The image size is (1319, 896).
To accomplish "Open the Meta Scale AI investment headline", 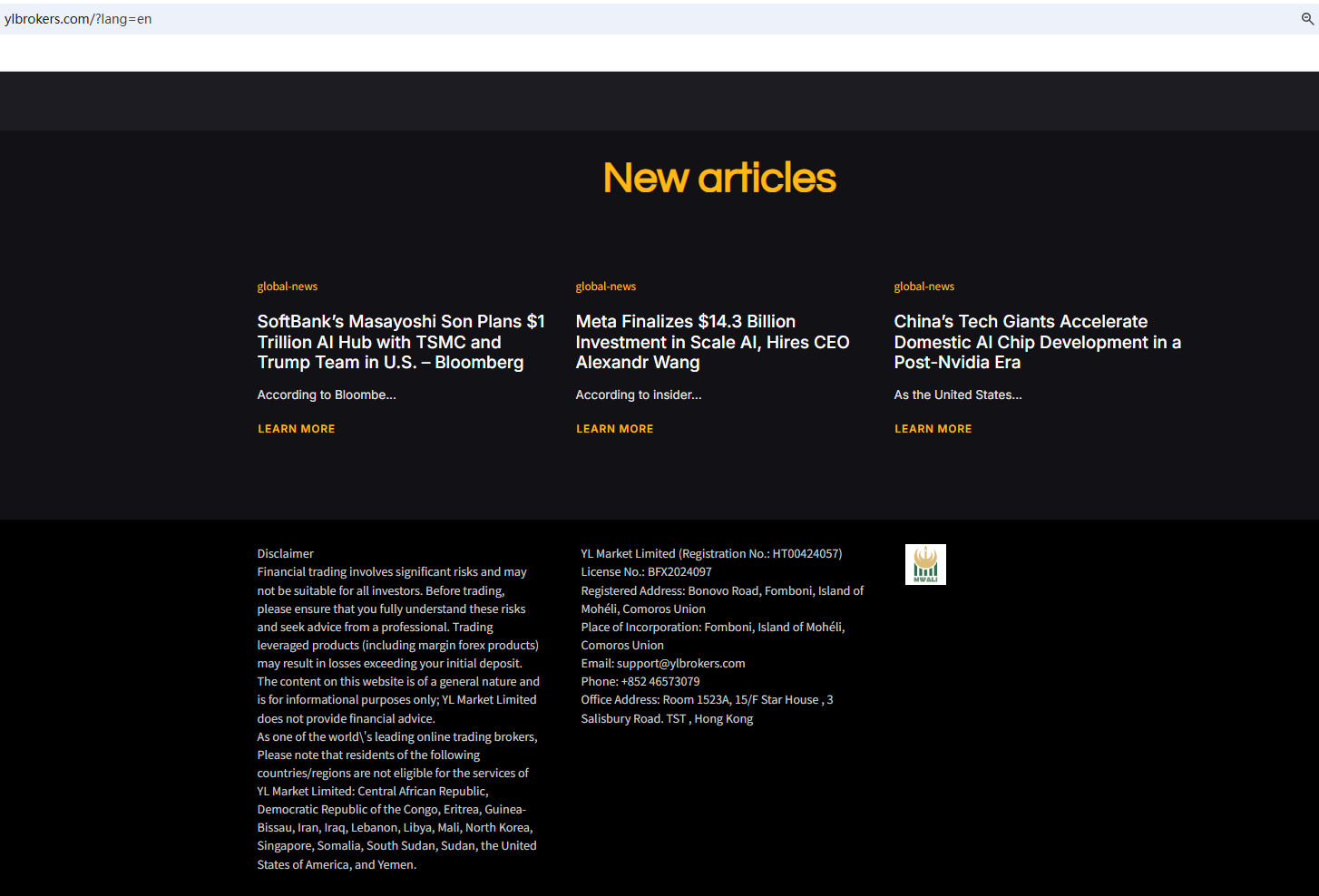I will (x=712, y=342).
